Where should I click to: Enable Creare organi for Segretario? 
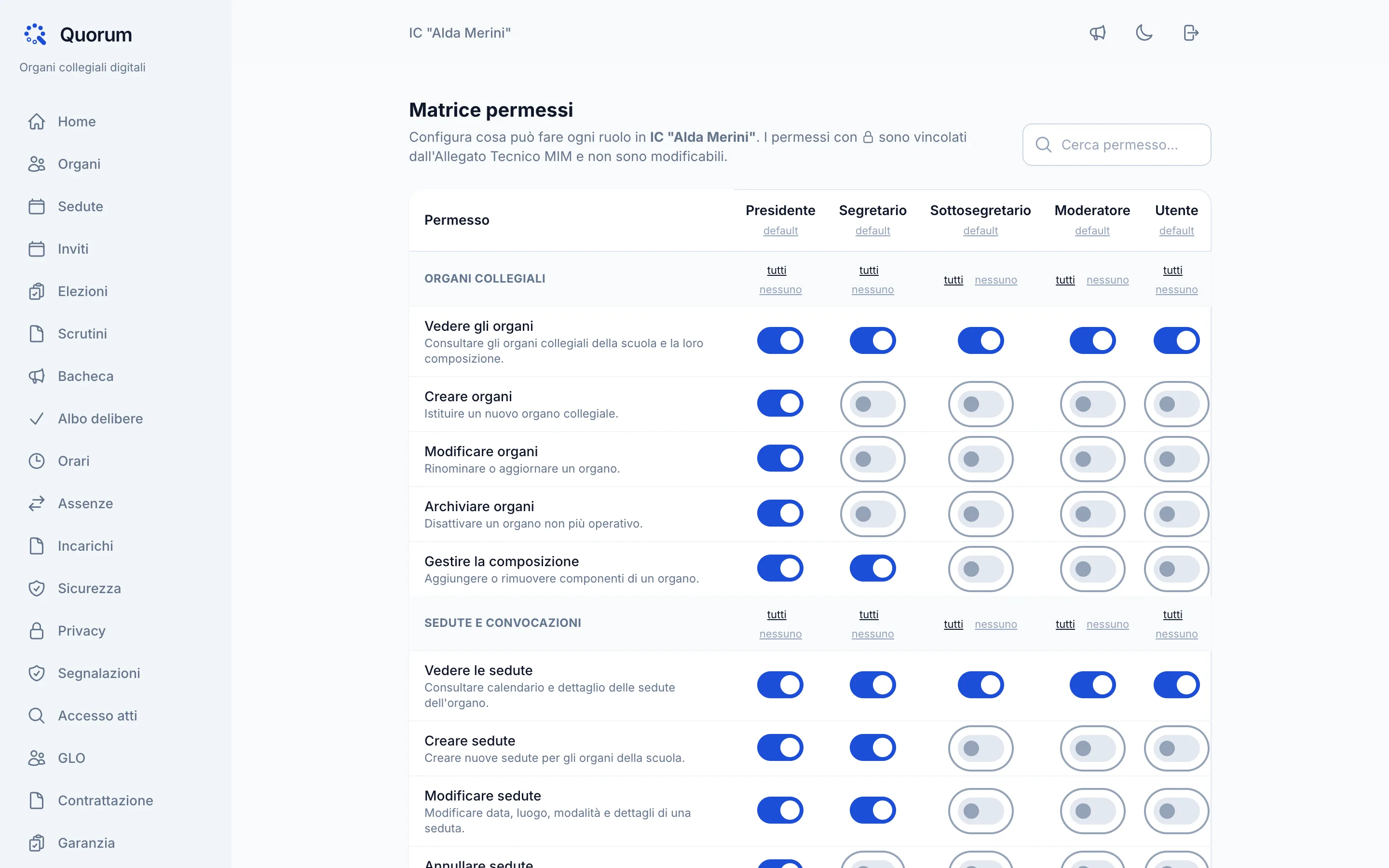click(872, 404)
